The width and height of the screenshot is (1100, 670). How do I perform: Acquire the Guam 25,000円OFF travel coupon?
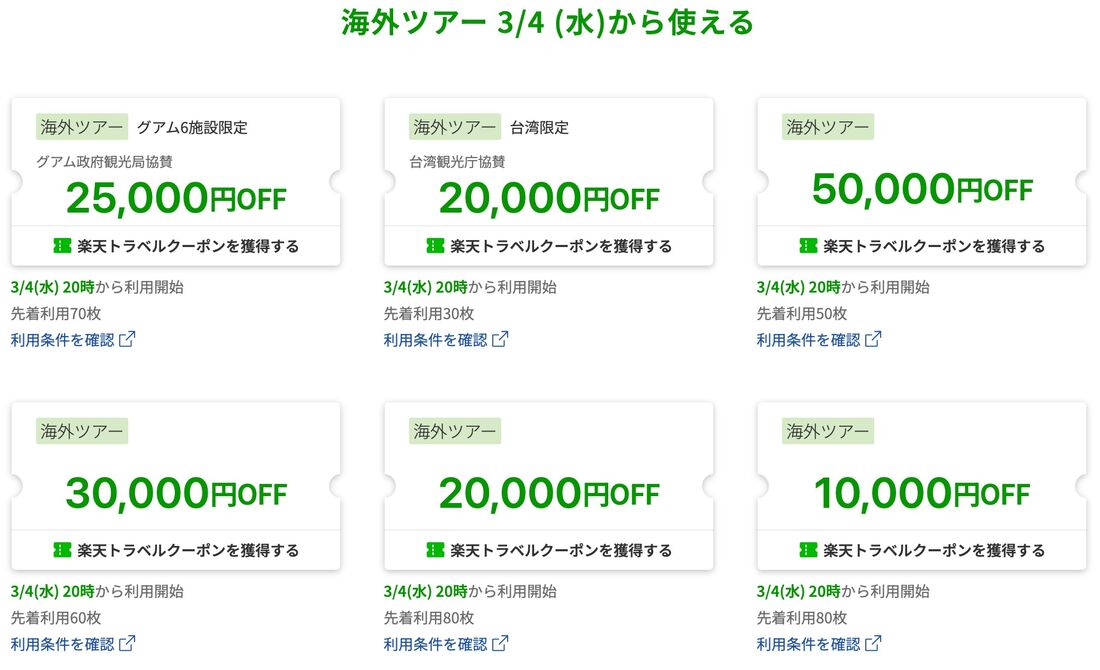pyautogui.click(x=175, y=245)
